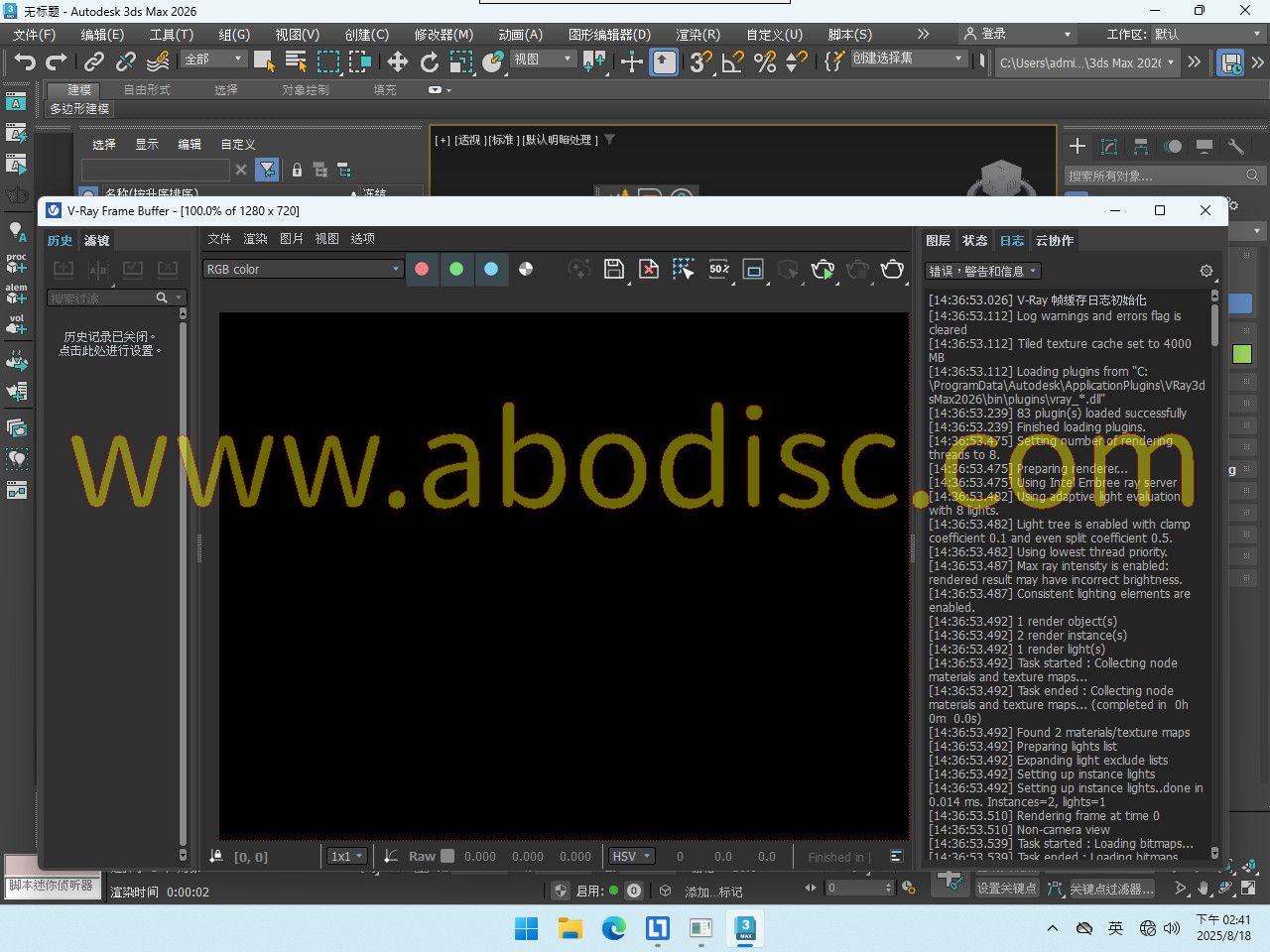The width and height of the screenshot is (1270, 952).
Task: Open the 视图 reference coordinate dropdown
Action: click(x=543, y=59)
